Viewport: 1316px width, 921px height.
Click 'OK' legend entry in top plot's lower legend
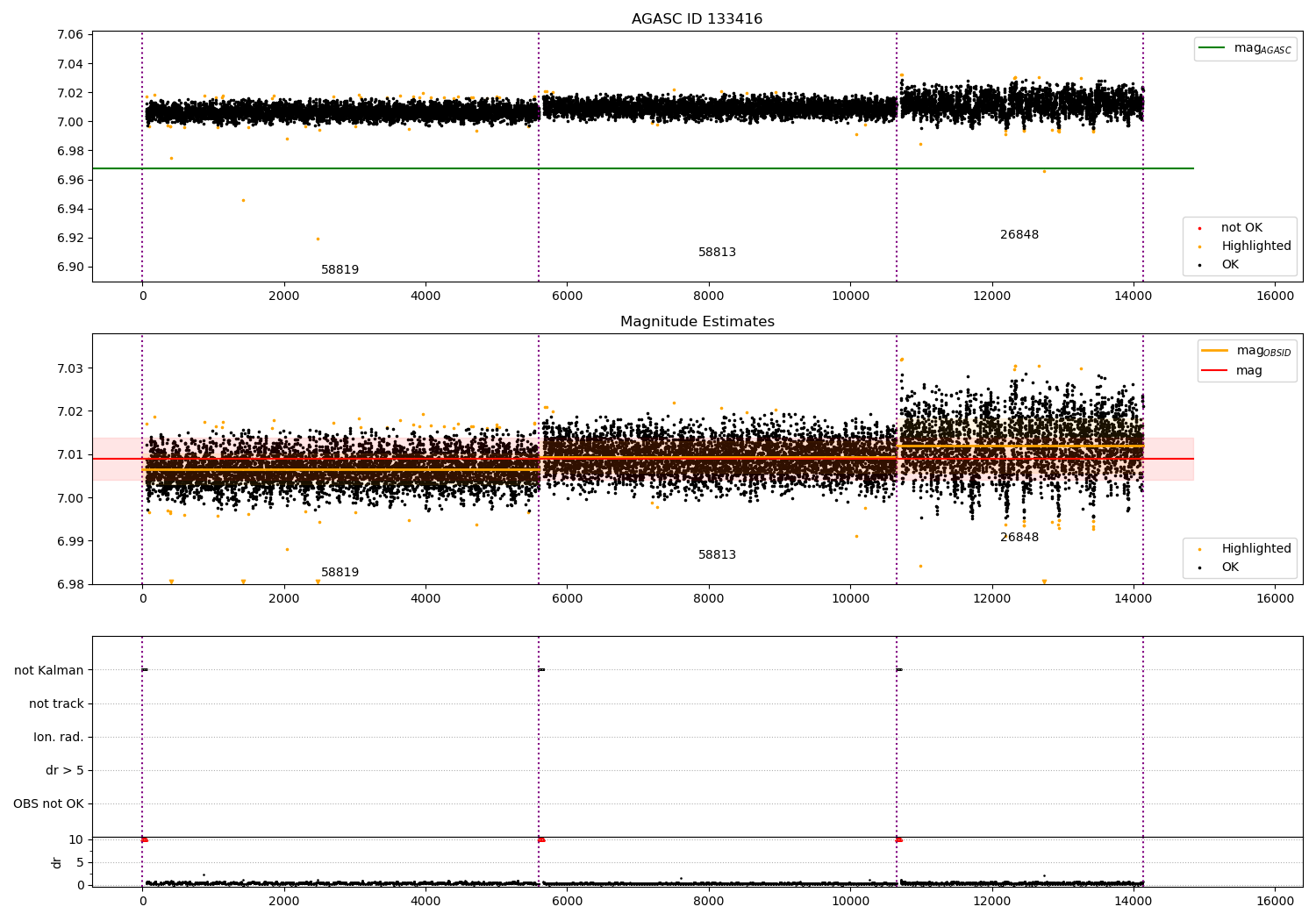[1230, 265]
